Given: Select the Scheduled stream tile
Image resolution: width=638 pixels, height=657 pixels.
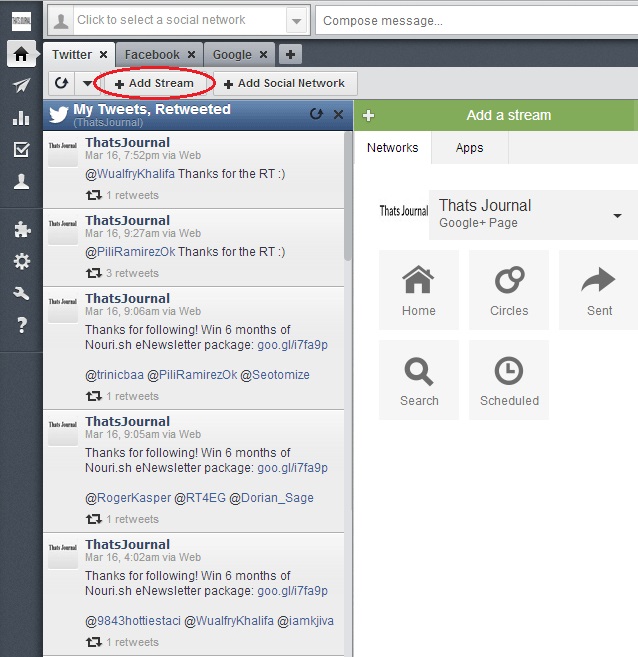Looking at the screenshot, I should coord(509,380).
